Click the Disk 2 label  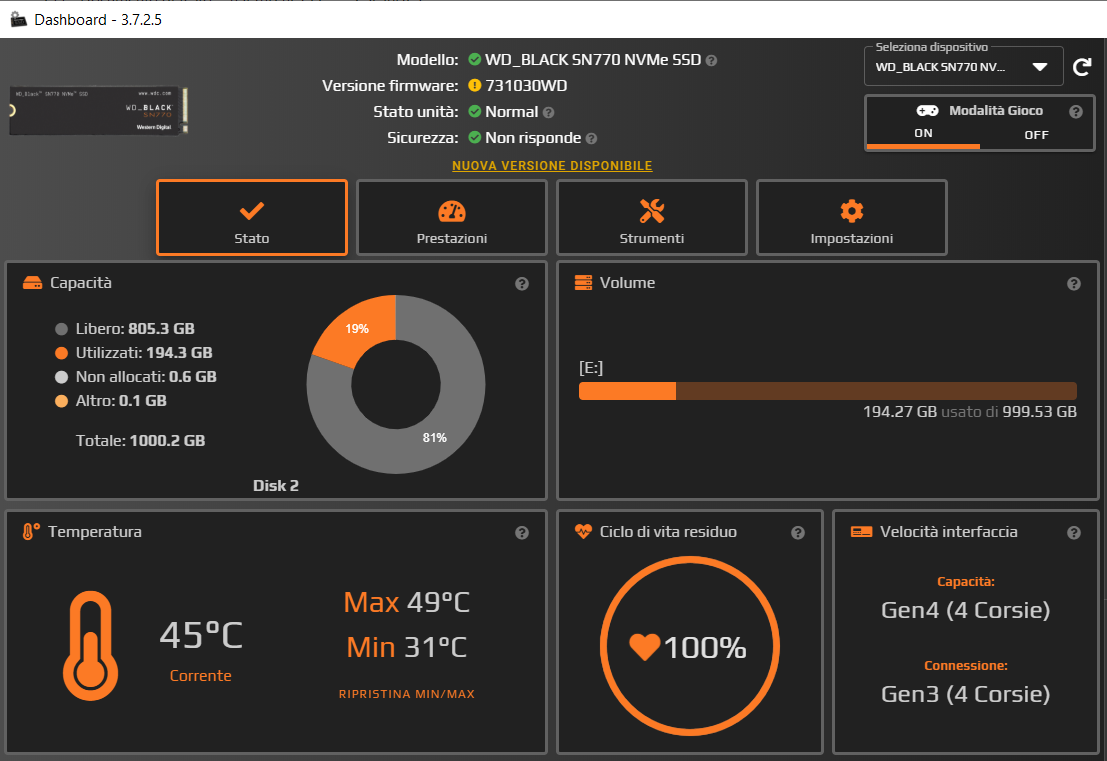tap(275, 486)
